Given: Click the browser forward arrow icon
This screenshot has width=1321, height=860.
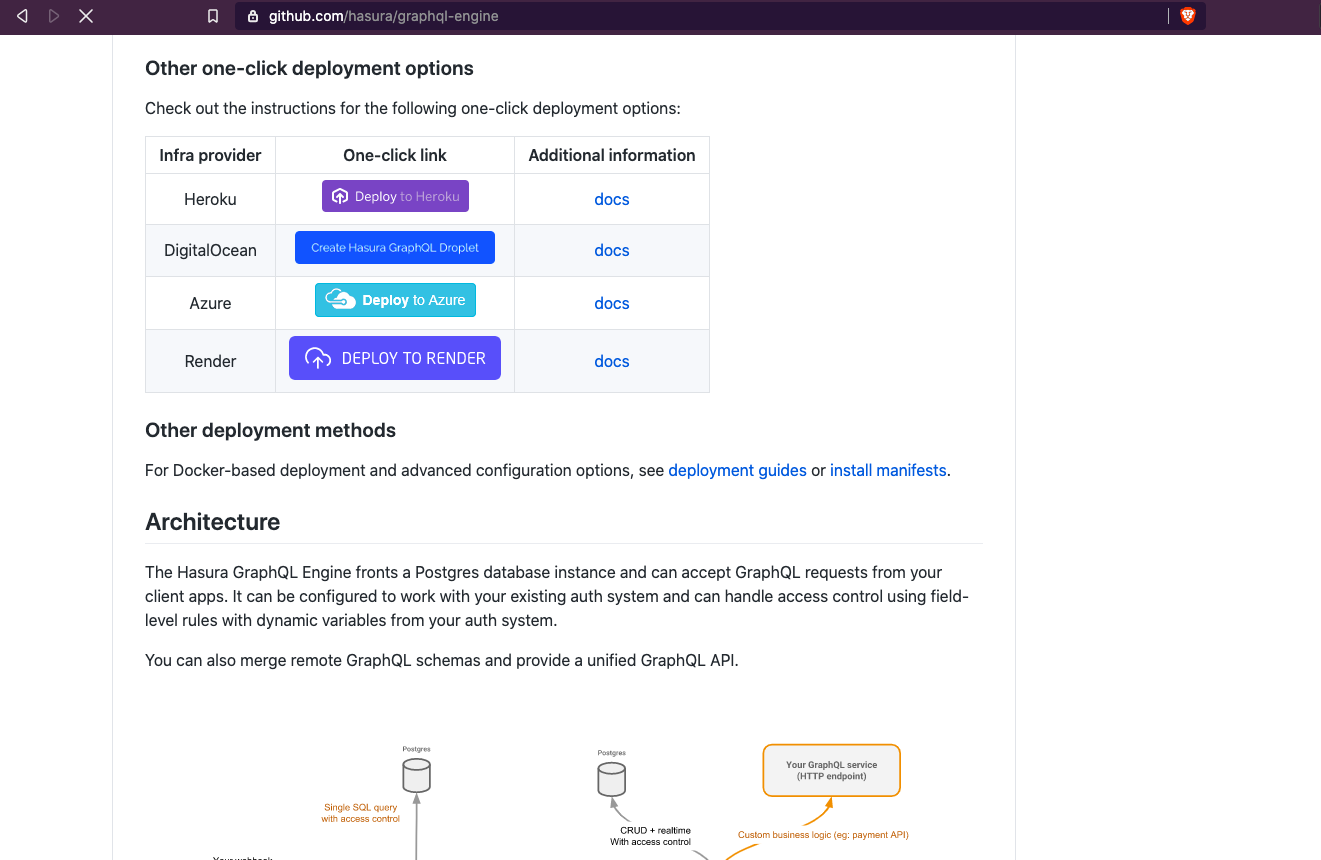Looking at the screenshot, I should [54, 16].
